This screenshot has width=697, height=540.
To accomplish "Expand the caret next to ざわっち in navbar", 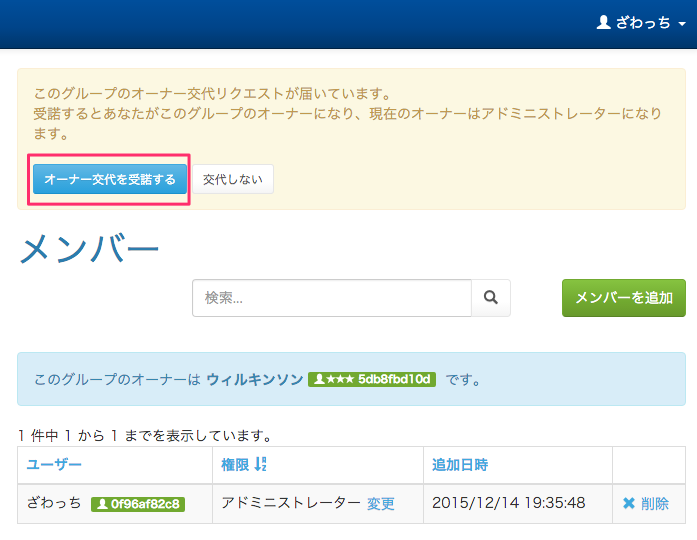I will [x=681, y=23].
